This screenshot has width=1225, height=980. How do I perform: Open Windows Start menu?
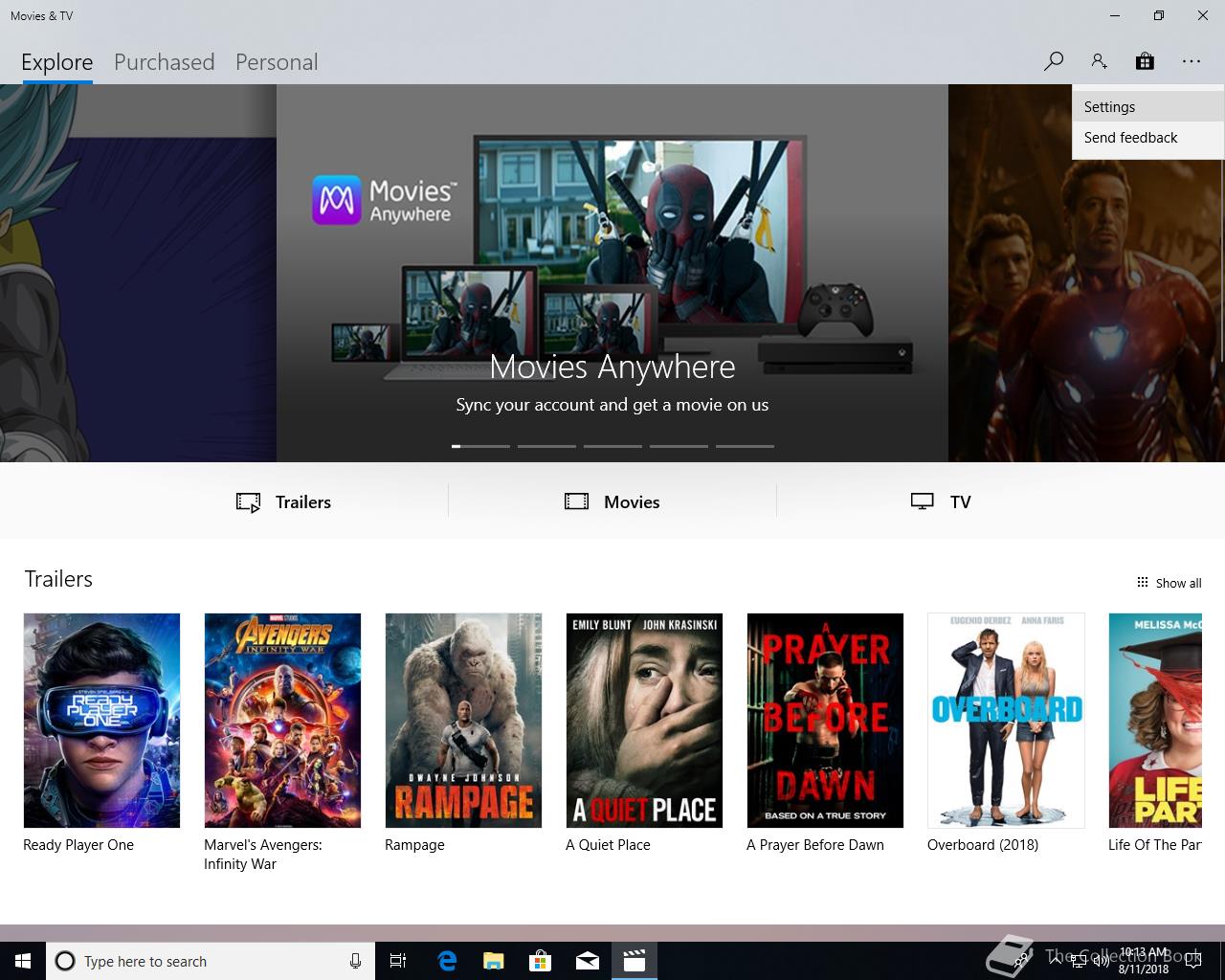click(23, 961)
